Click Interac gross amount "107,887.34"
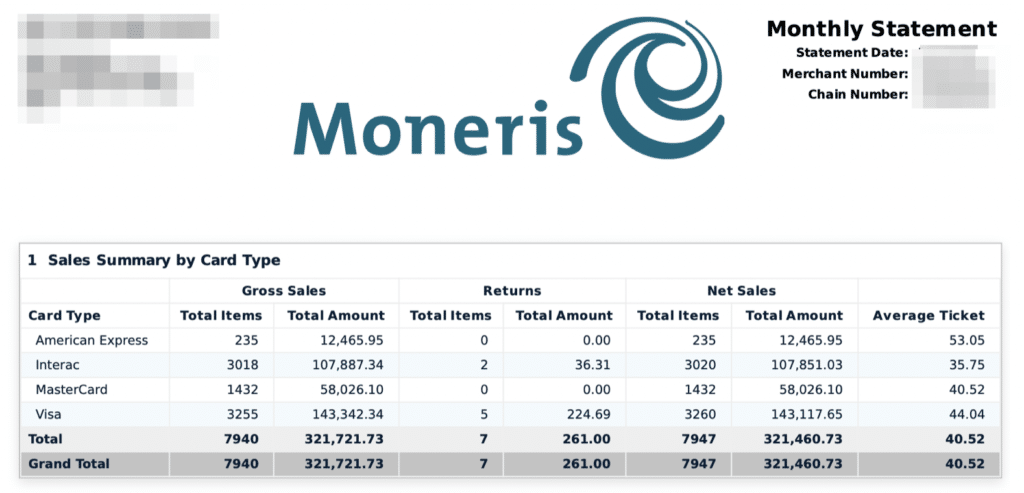 [x=347, y=365]
